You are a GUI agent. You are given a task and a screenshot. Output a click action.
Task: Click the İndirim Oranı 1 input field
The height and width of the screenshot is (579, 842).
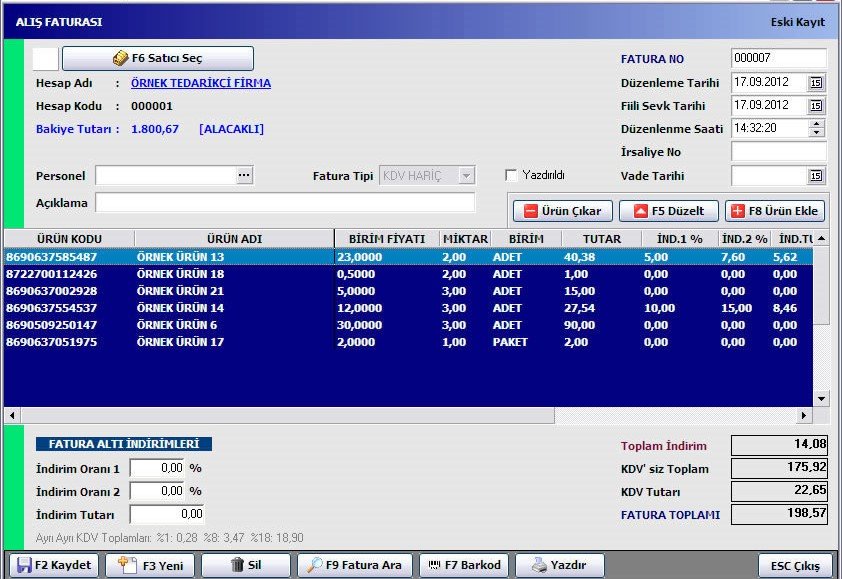[x=157, y=468]
